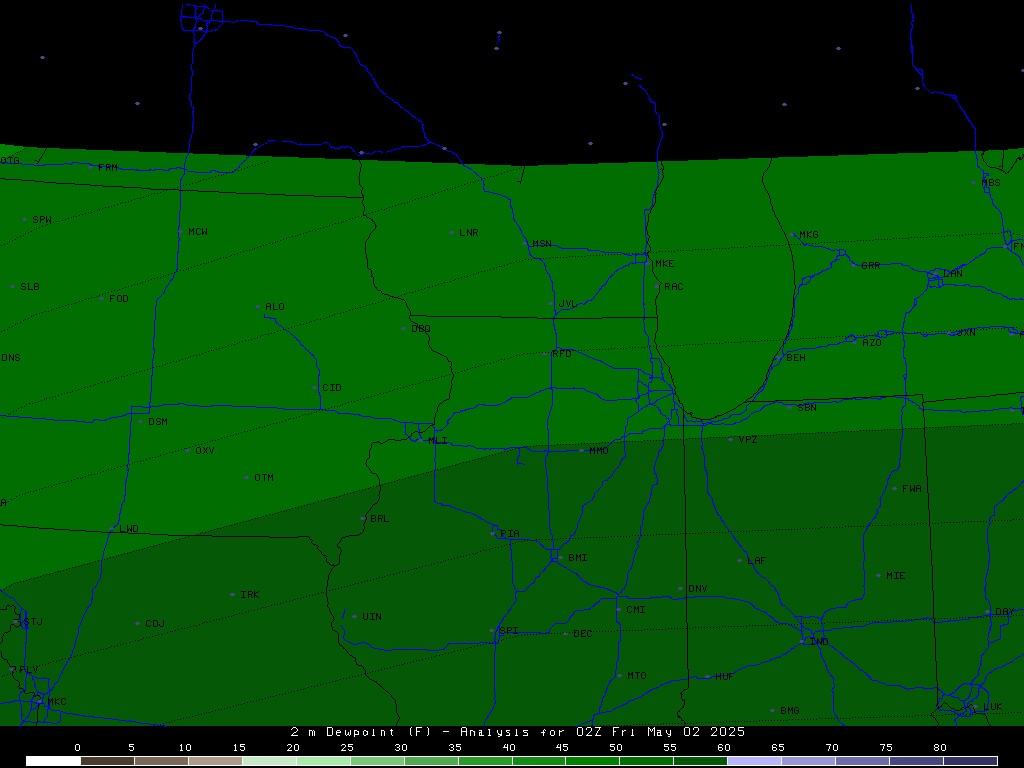
Task: Click the FRM station label
Action: (108, 168)
